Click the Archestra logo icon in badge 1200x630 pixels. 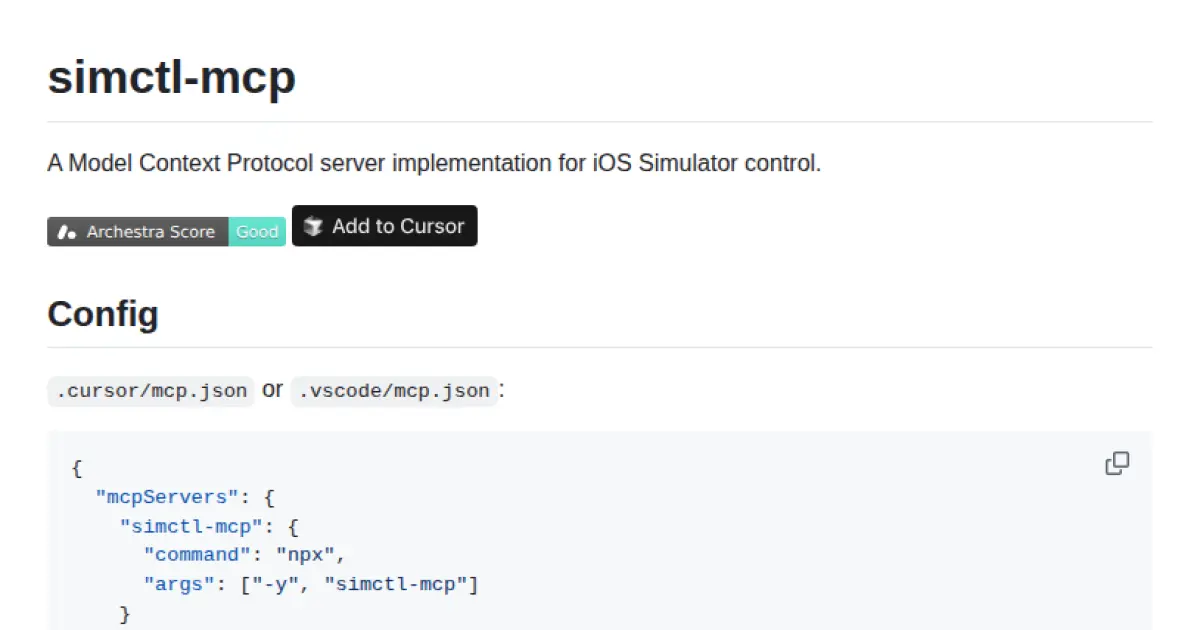[x=67, y=232]
